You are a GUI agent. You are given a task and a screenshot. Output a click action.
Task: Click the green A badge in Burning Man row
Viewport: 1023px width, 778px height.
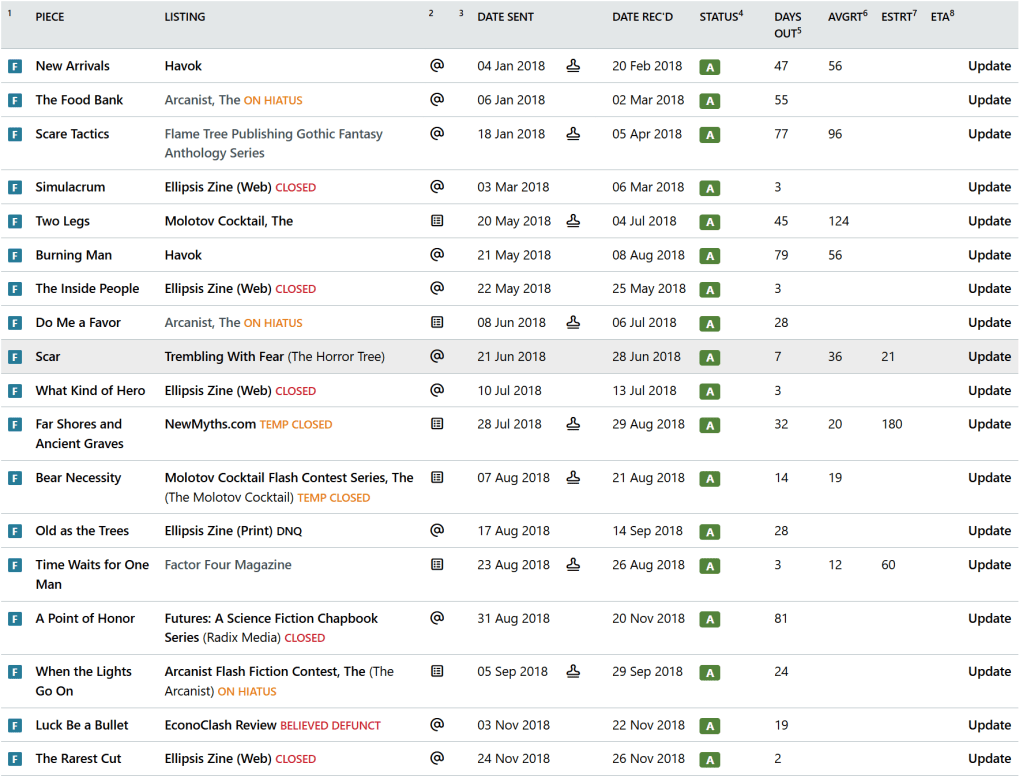coord(710,256)
